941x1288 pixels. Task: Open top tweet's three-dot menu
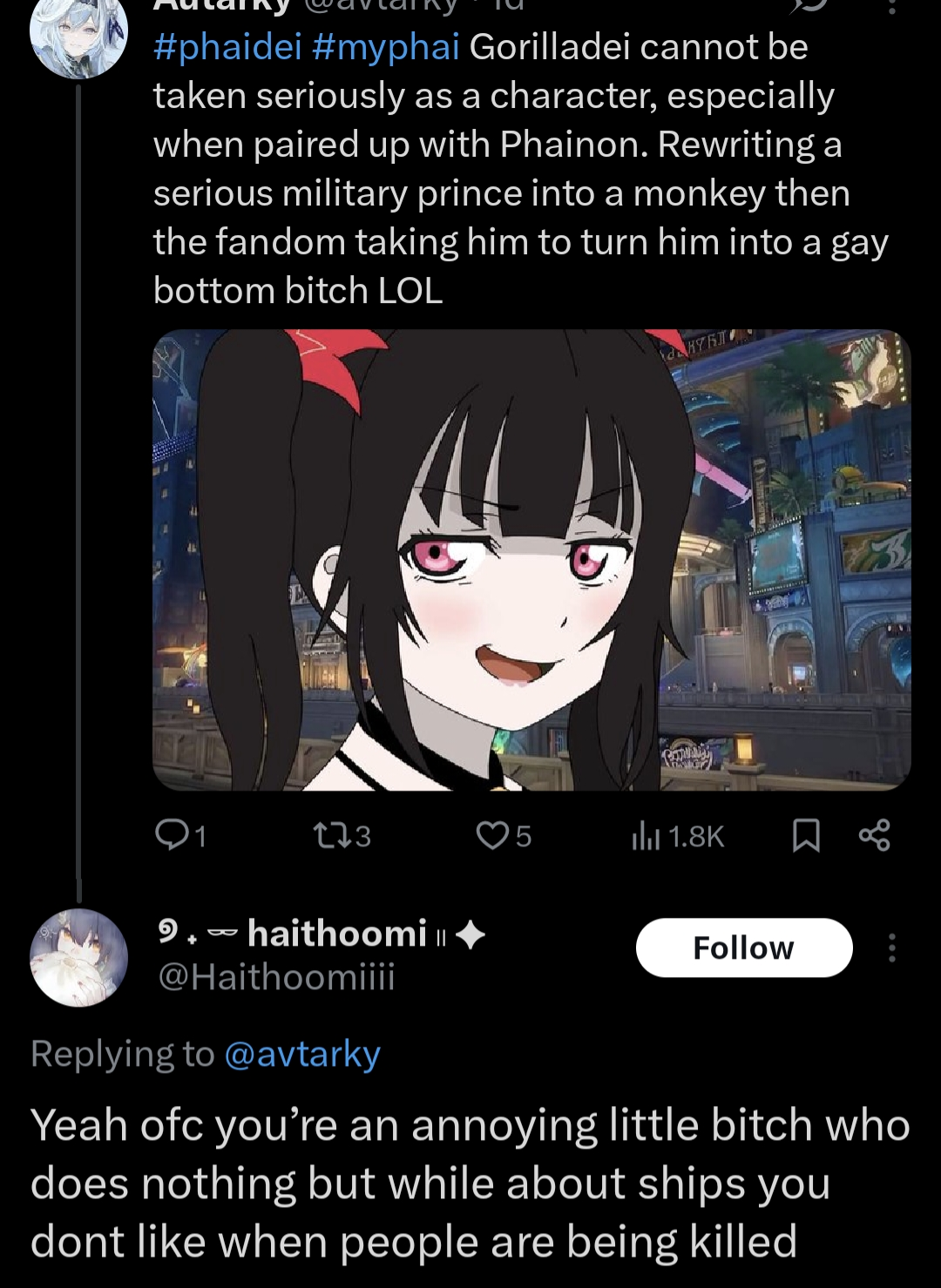(891, 7)
